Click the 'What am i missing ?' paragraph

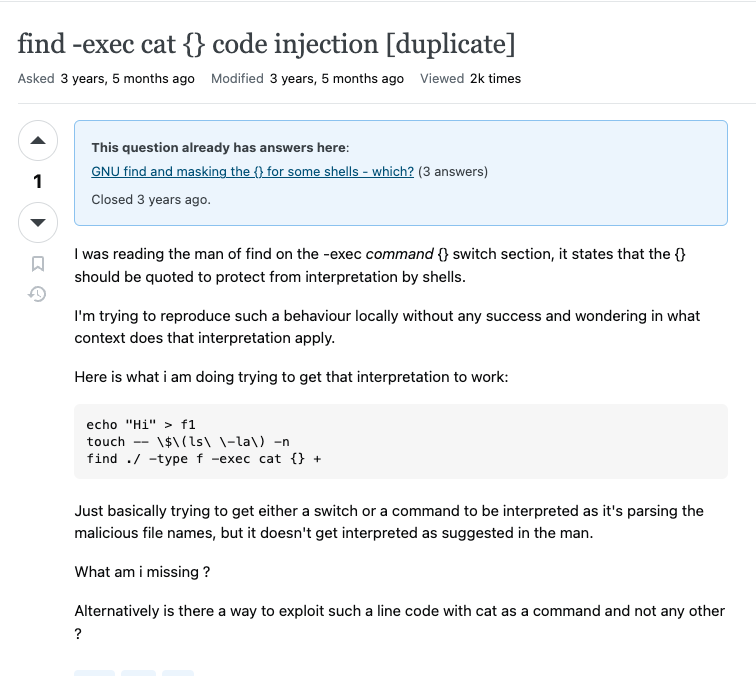pyautogui.click(x=142, y=572)
